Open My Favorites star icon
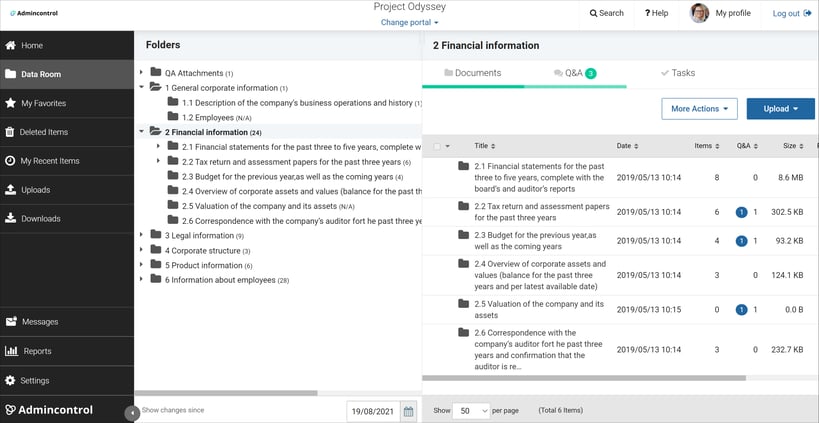Screen dimensions: 819x423 (x=10, y=103)
